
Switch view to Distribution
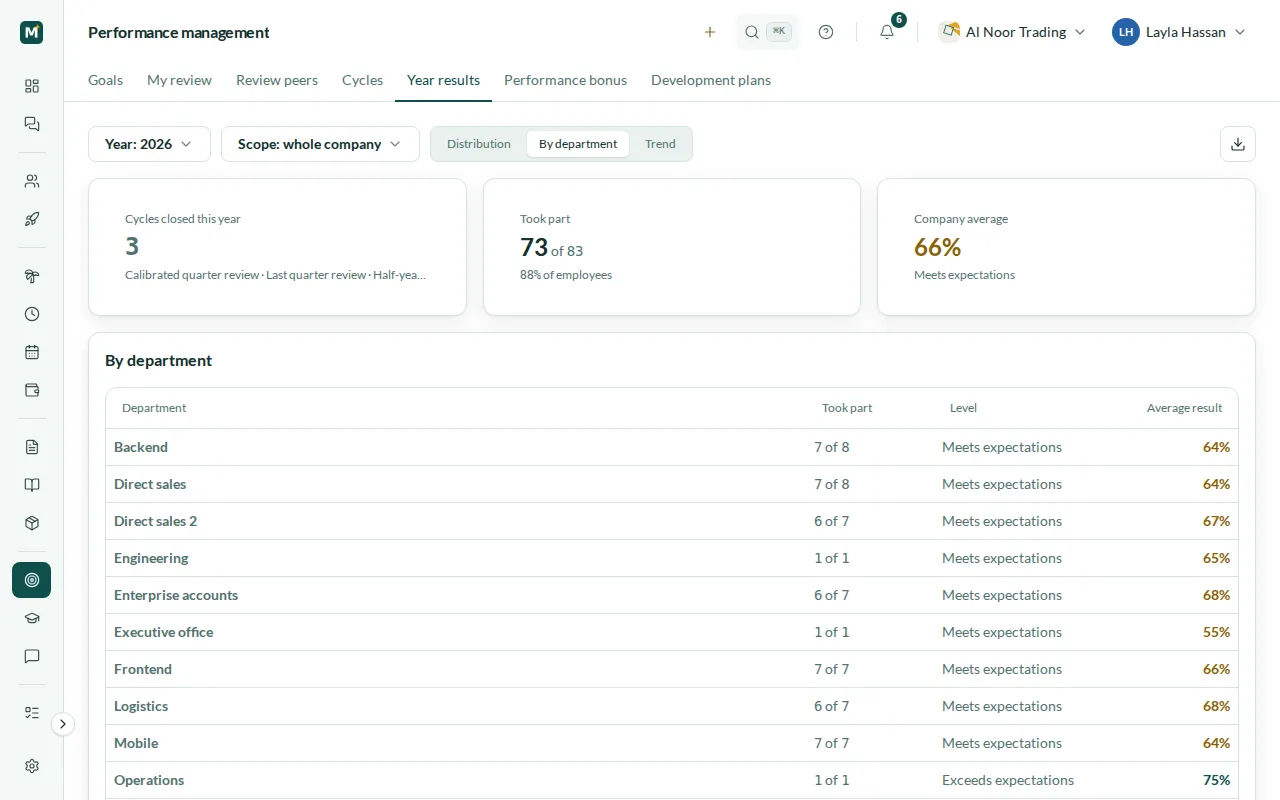[479, 144]
